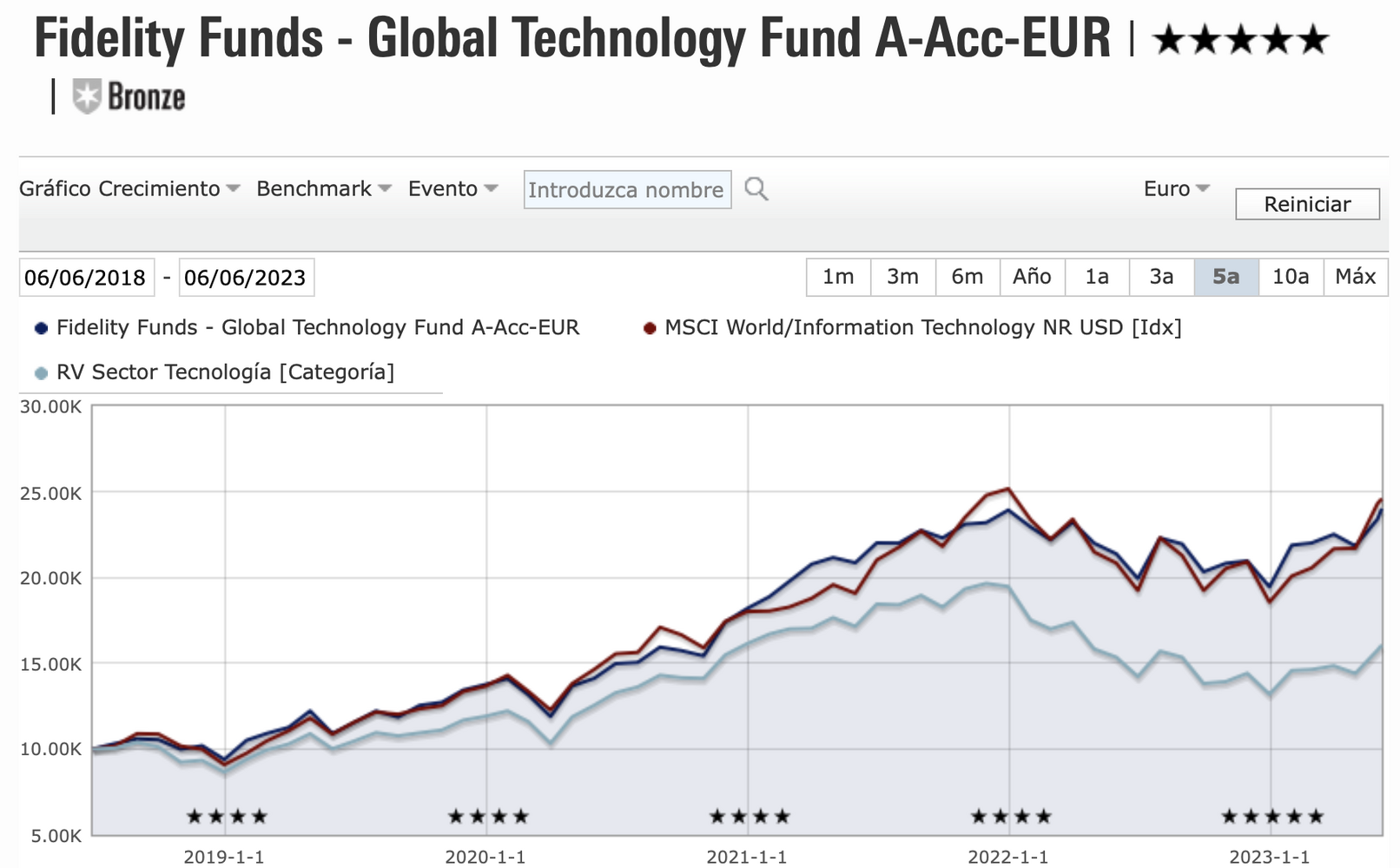Click the star rating marker near 2019-1-1
The width and height of the screenshot is (1400, 868).
click(227, 816)
